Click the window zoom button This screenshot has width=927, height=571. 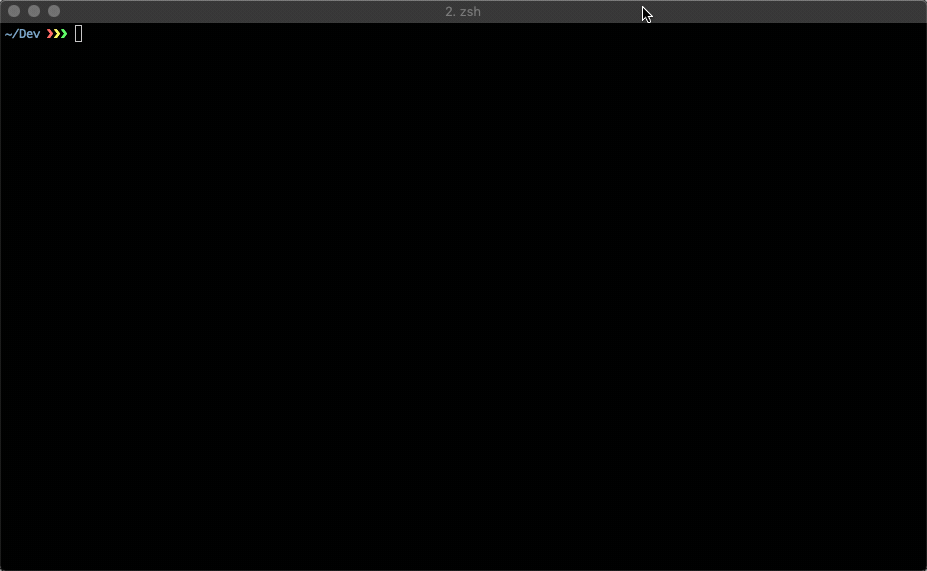pos(54,11)
